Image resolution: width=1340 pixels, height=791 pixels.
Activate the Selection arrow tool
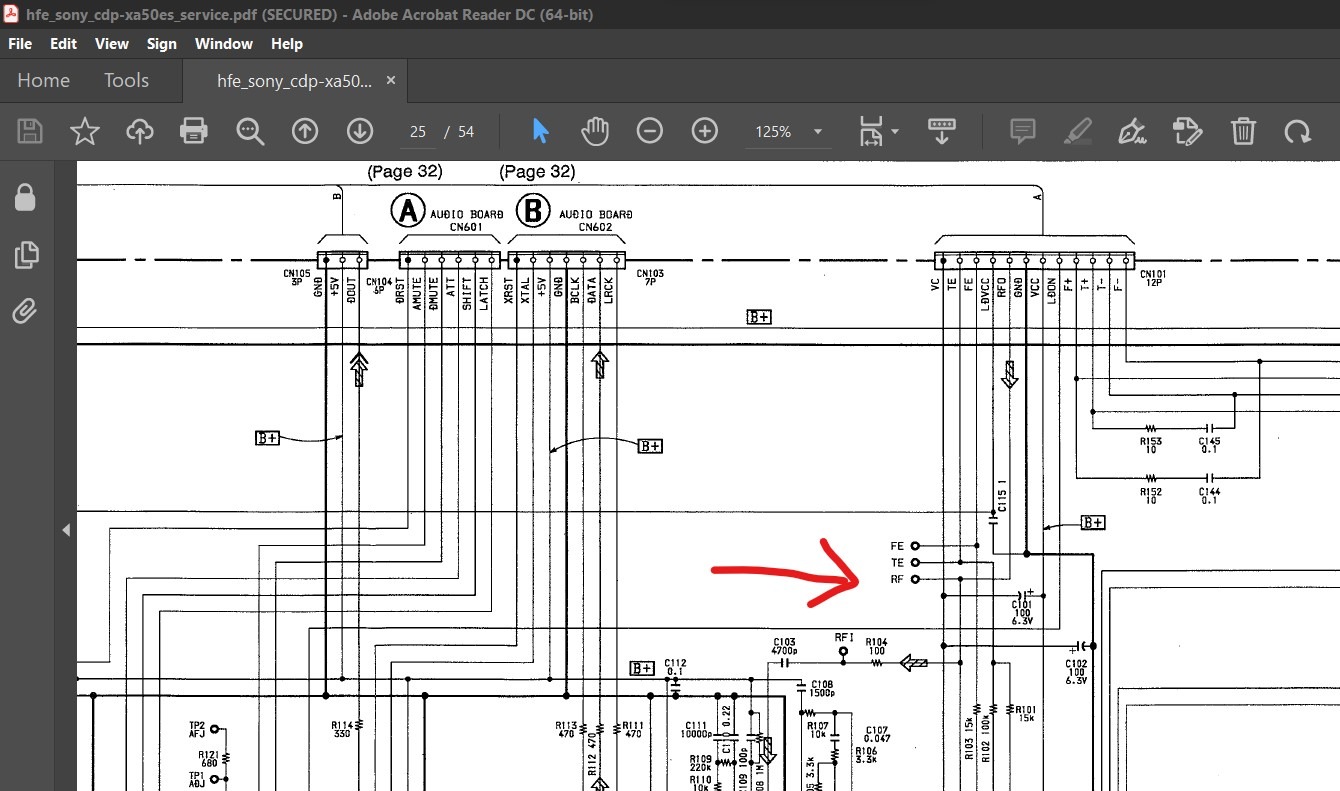[x=541, y=131]
